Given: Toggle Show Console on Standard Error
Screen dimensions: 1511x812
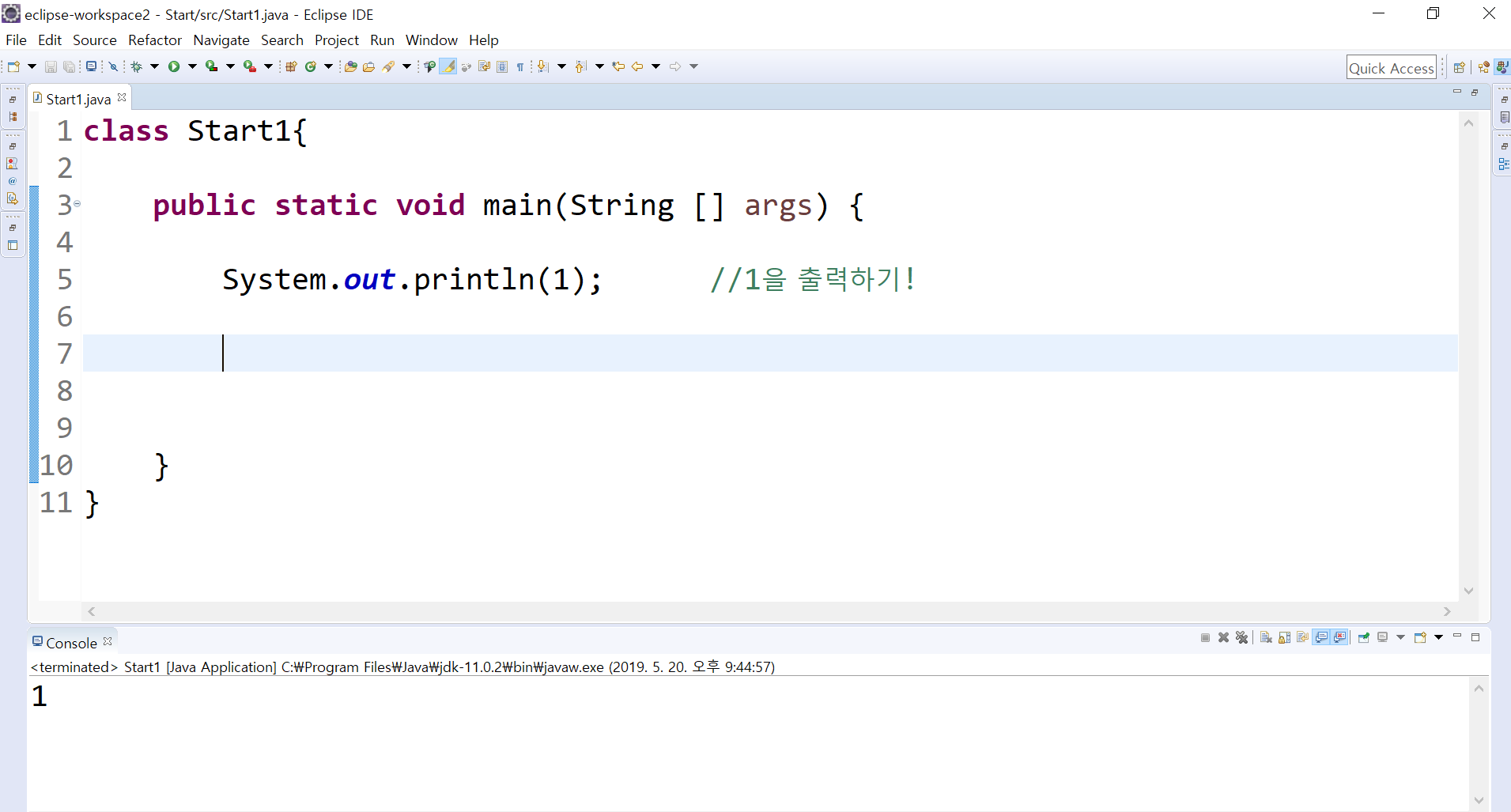Looking at the screenshot, I should click(x=1339, y=638).
